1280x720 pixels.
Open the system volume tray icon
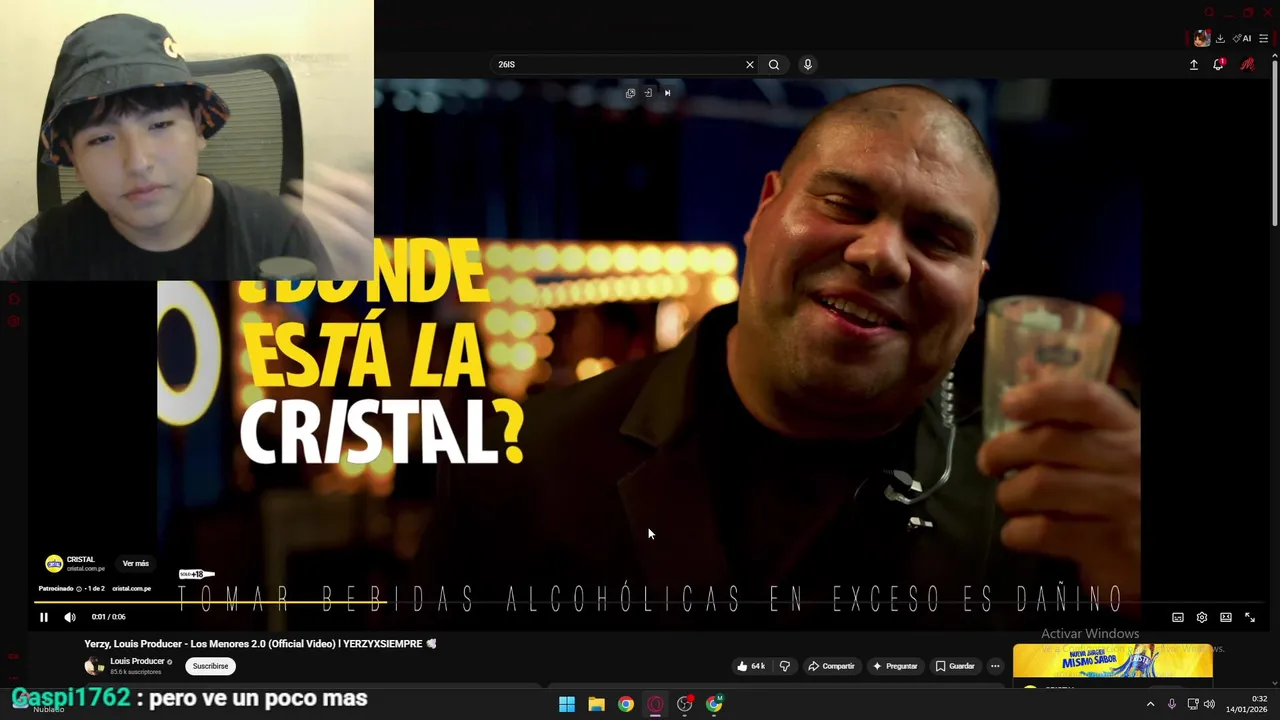coord(1209,704)
